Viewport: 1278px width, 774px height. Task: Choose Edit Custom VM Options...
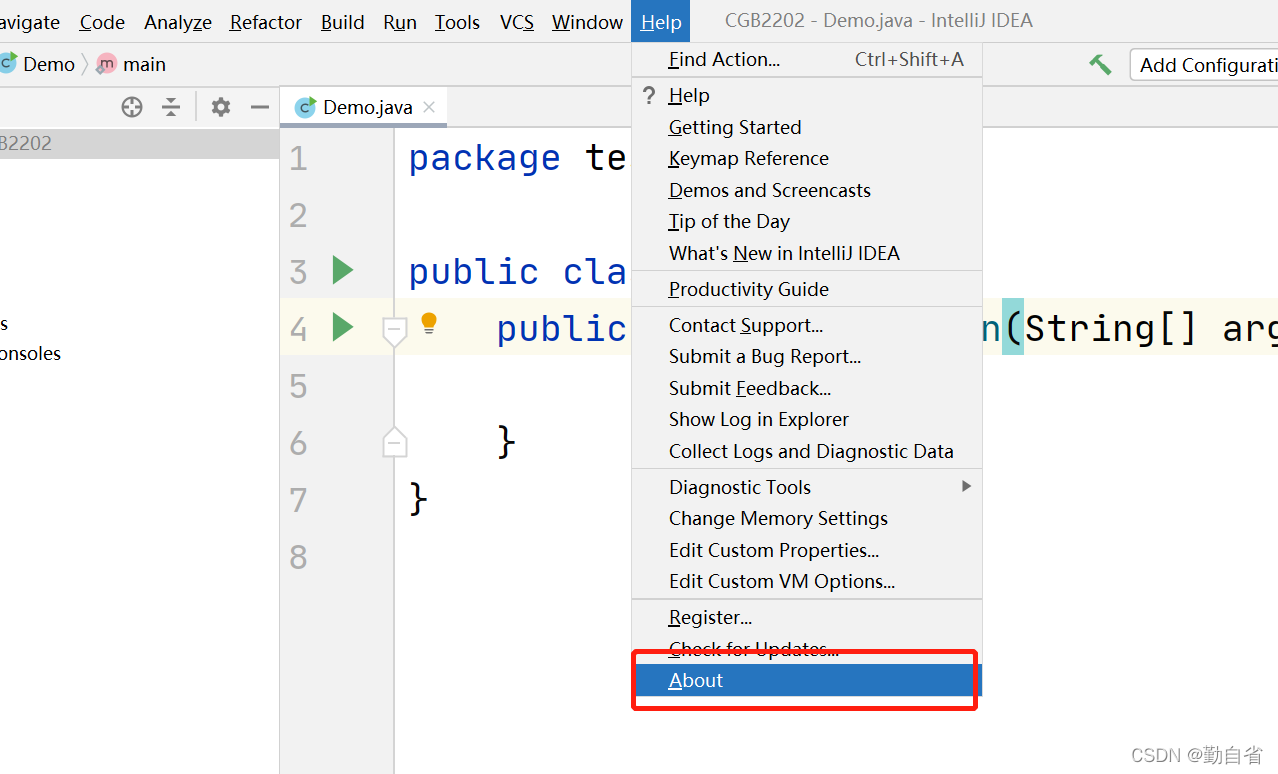point(807,581)
